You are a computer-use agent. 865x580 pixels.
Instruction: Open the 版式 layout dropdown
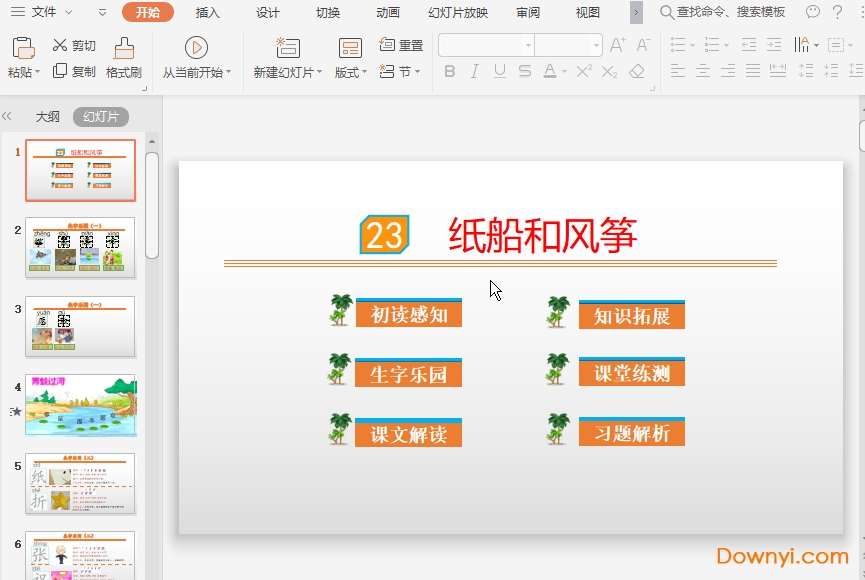coord(349,71)
